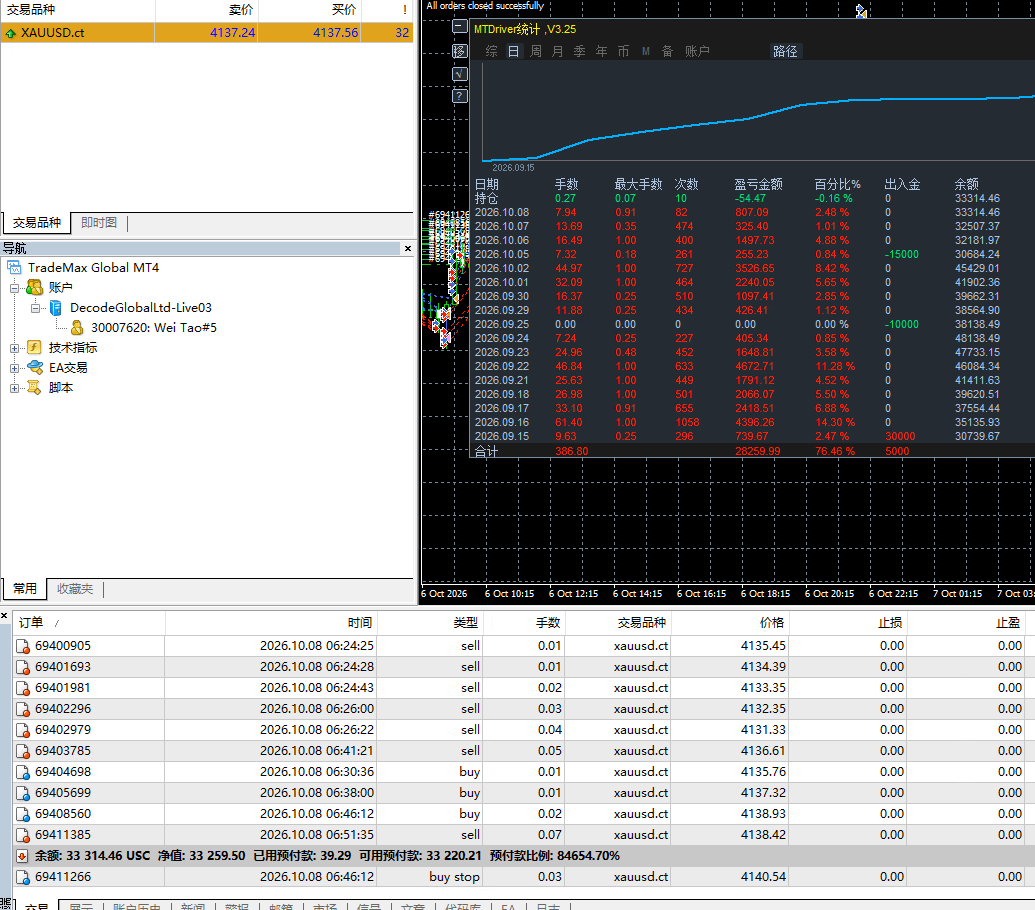Collapse the 账户 accounts tree node
The image size is (1035, 910).
(x=15, y=288)
